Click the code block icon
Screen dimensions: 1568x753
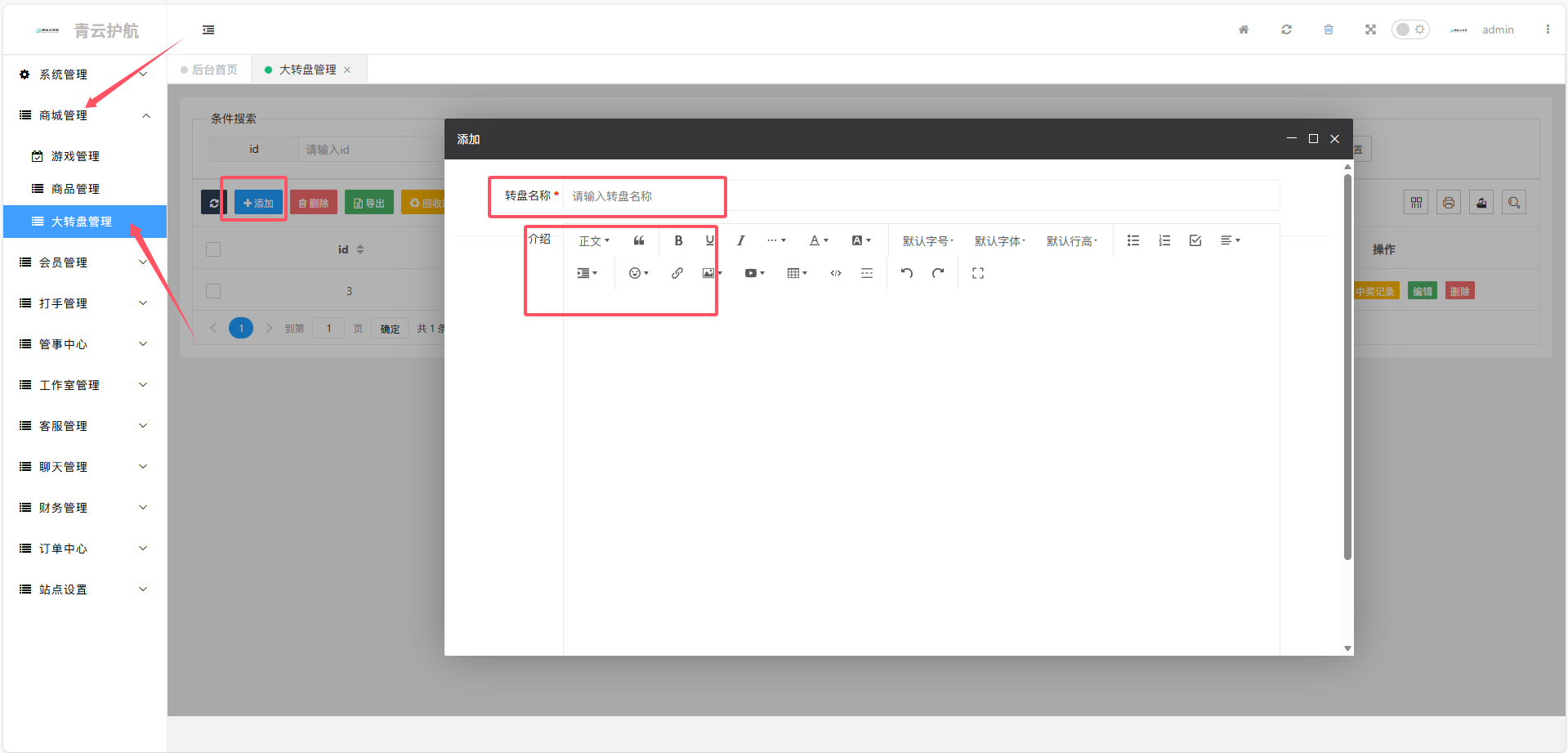point(836,273)
